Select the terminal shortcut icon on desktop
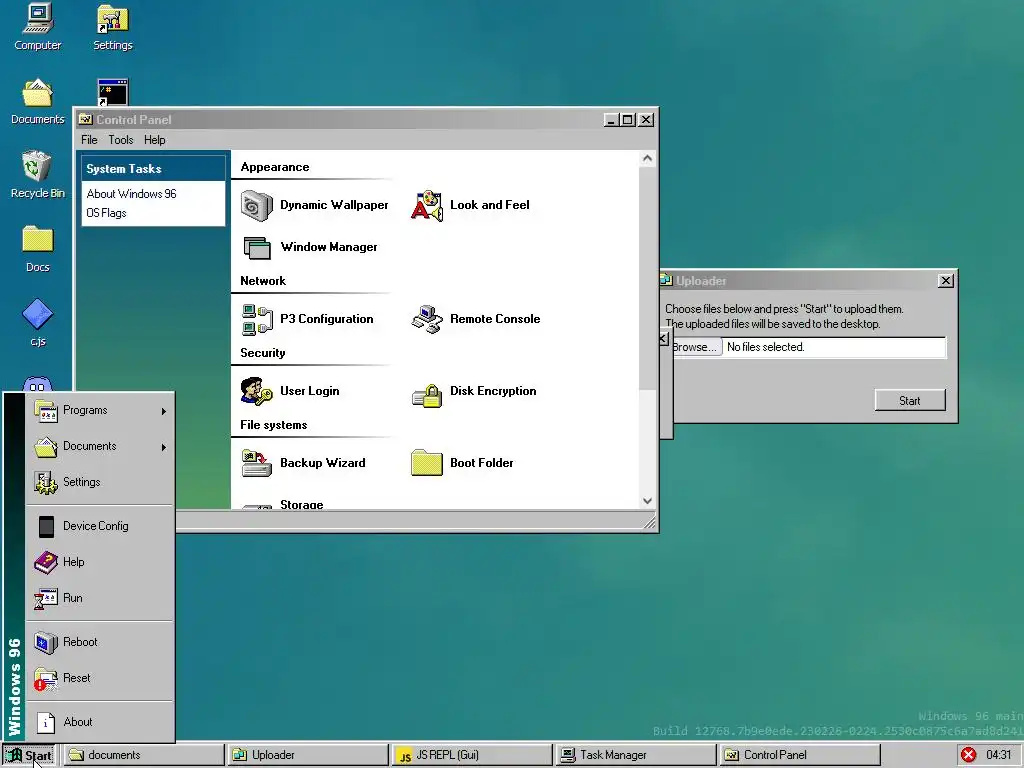 pos(112,92)
